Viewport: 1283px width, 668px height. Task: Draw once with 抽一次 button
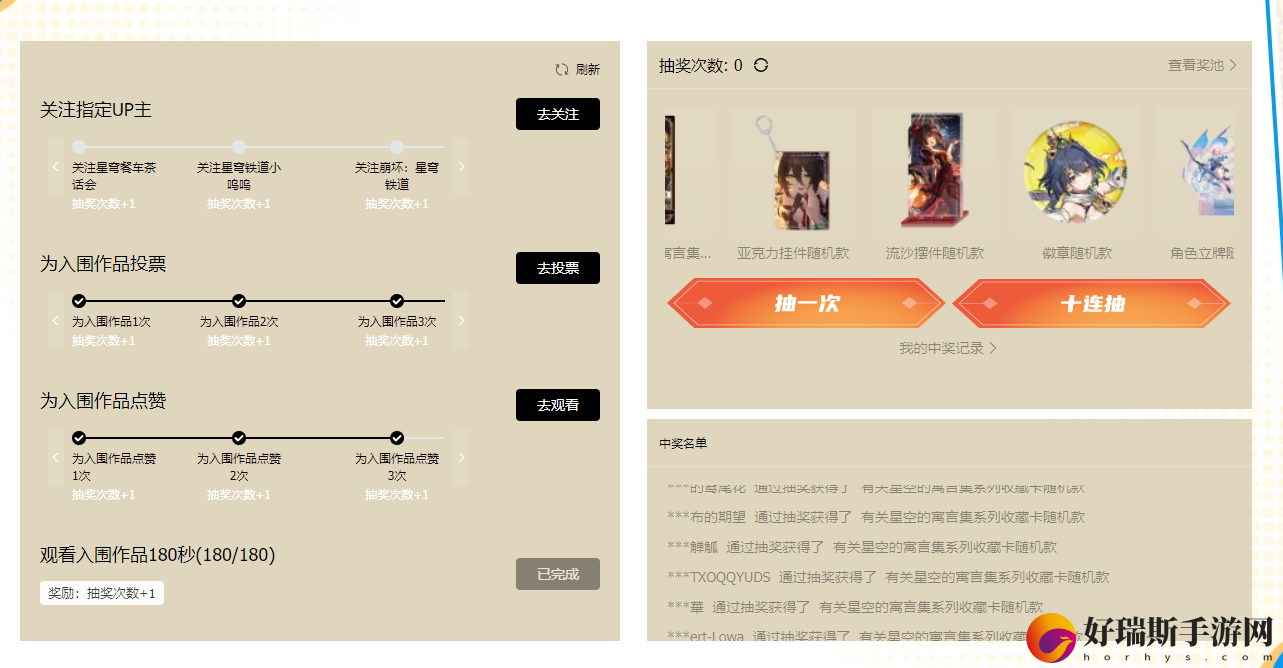pos(806,303)
